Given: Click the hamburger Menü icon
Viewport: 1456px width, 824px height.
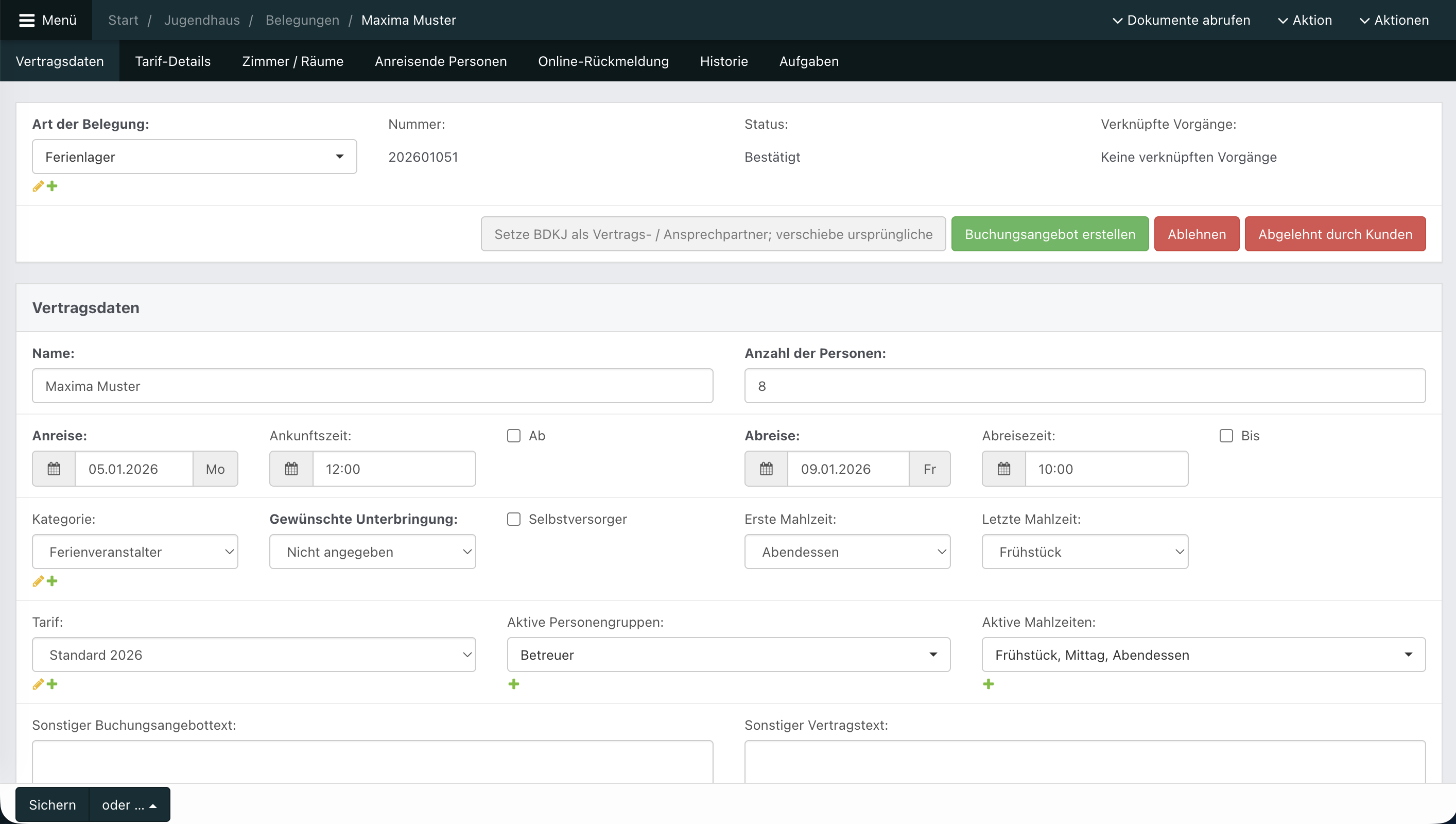Looking at the screenshot, I should click(27, 21).
